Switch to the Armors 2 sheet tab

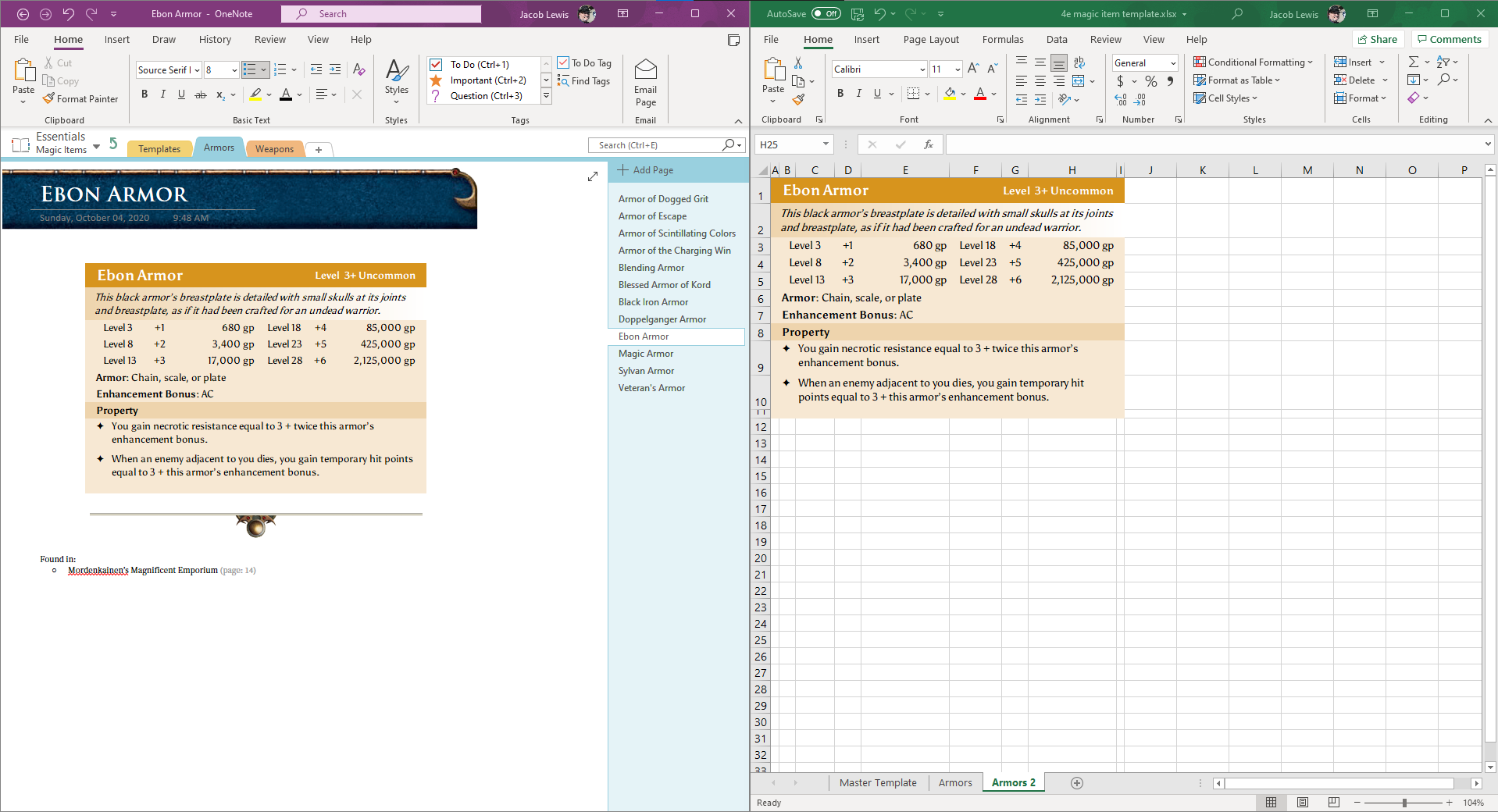pyautogui.click(x=1012, y=782)
